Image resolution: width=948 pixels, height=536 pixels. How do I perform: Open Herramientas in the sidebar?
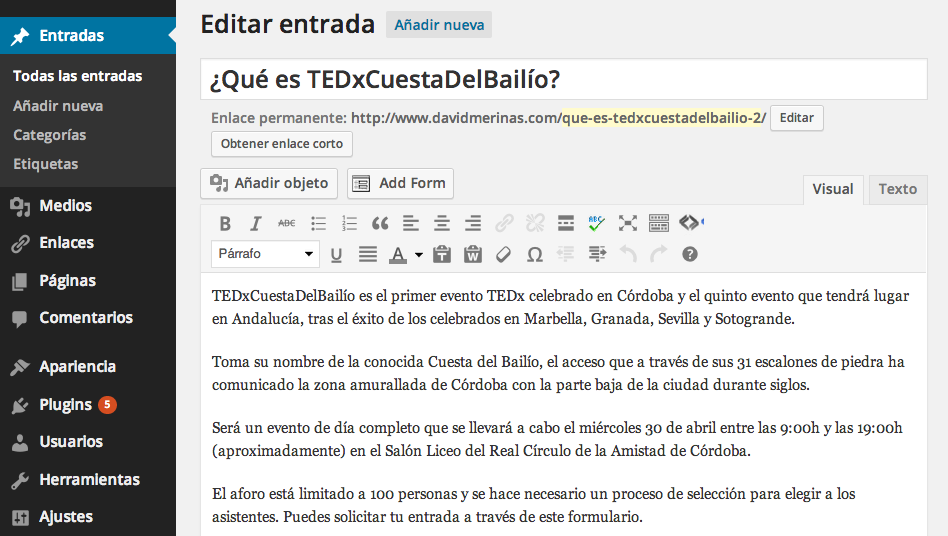coord(88,479)
